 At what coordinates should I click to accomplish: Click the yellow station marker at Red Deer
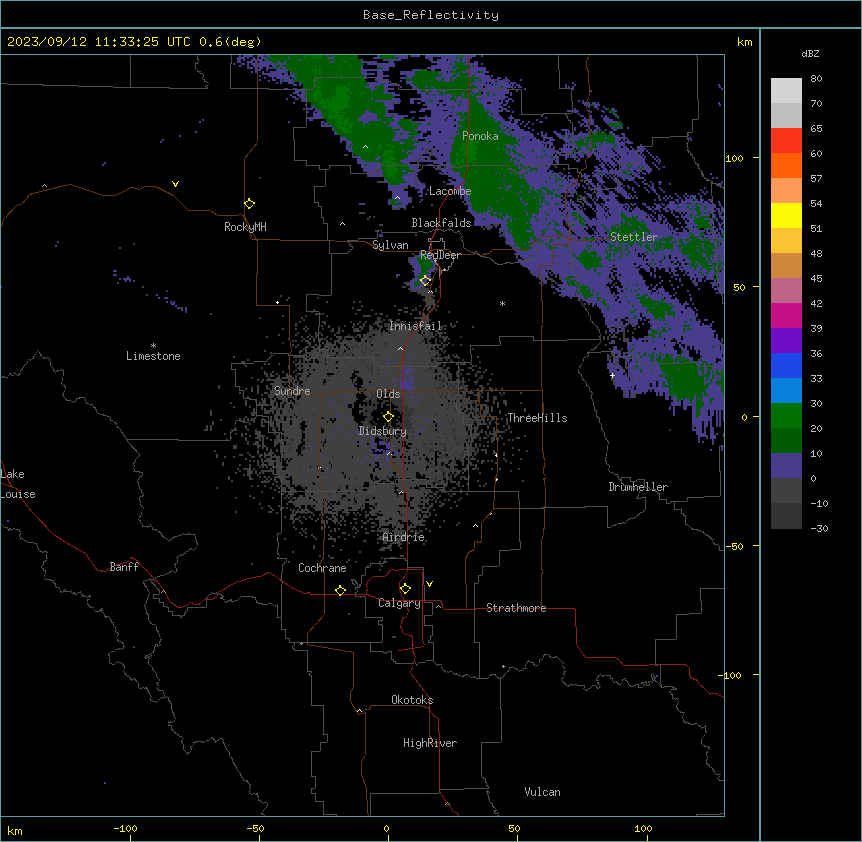(x=425, y=281)
